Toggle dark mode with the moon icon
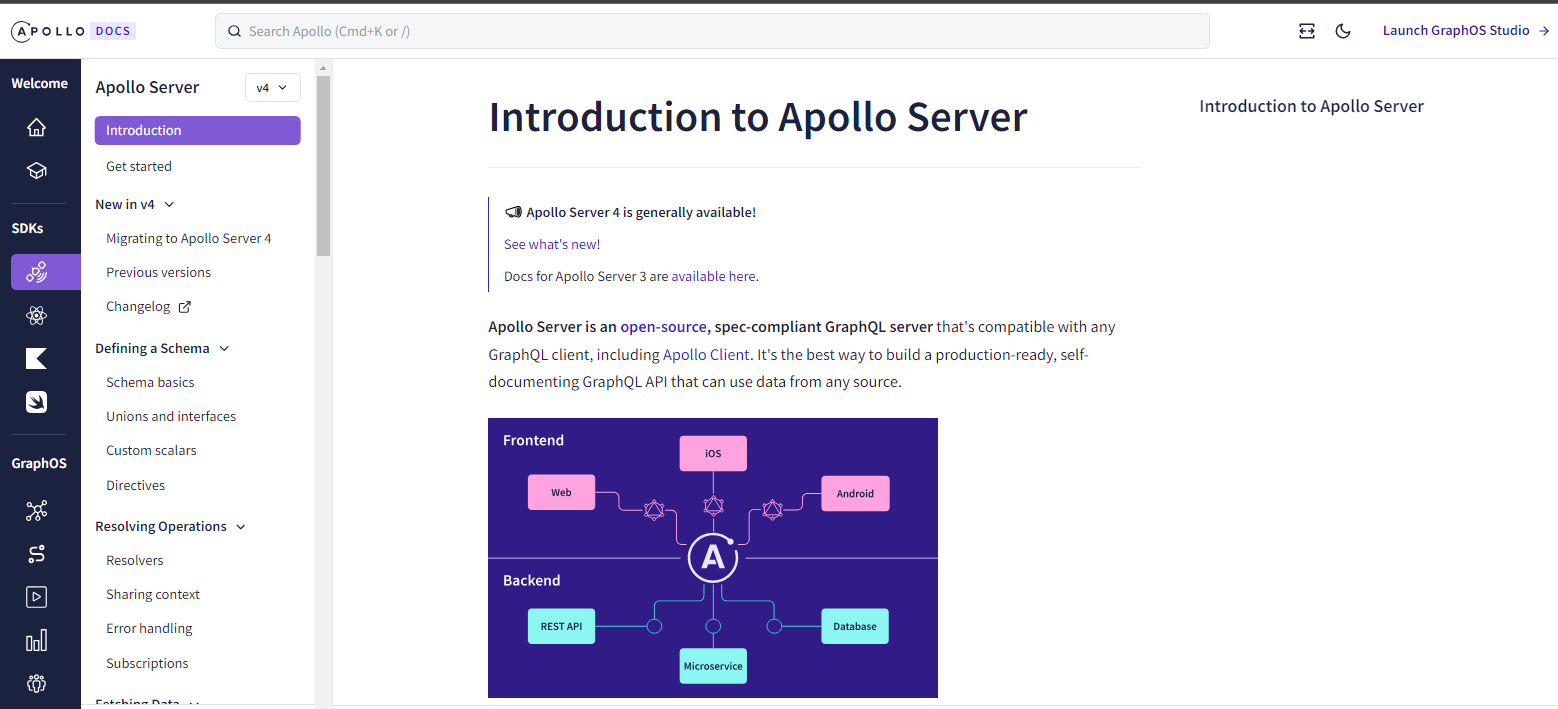The width and height of the screenshot is (1558, 709). pyautogui.click(x=1343, y=31)
